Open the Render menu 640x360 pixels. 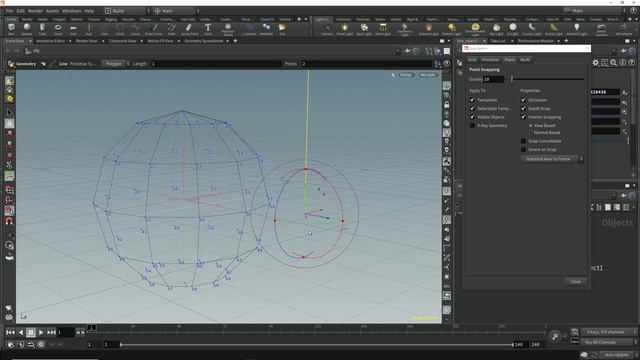click(x=36, y=11)
